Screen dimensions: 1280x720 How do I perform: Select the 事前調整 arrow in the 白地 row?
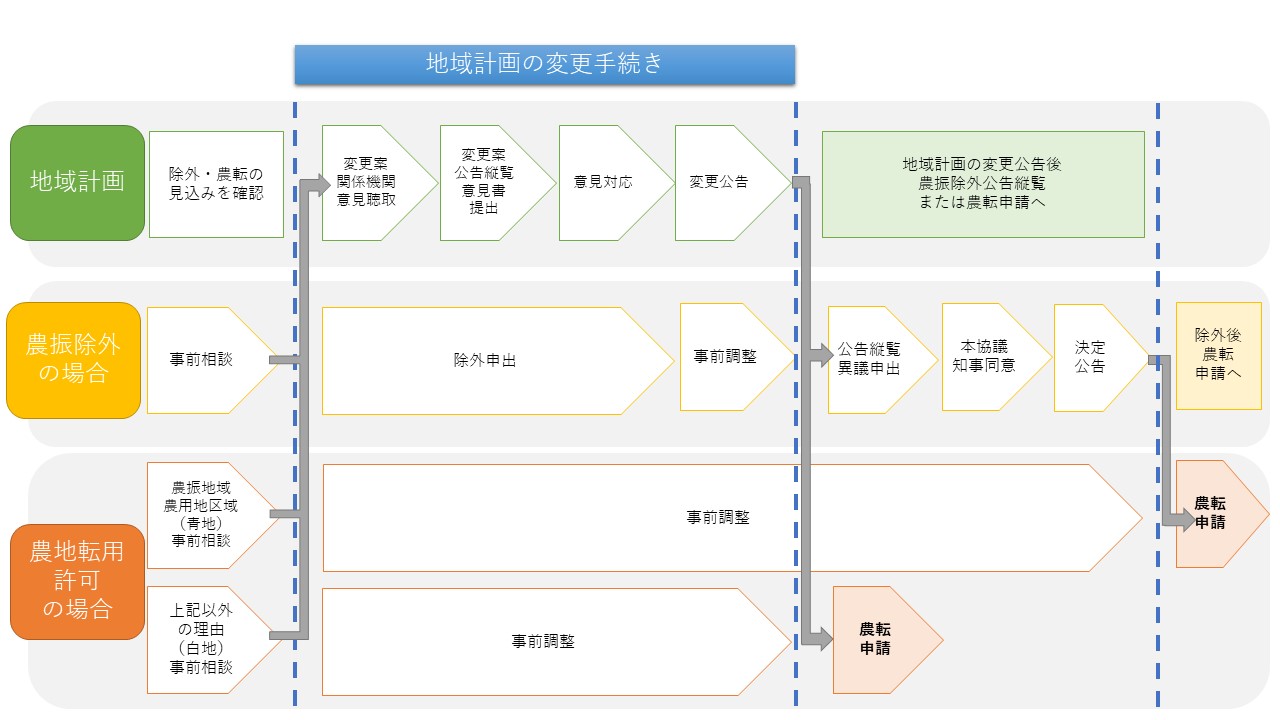[x=543, y=641]
